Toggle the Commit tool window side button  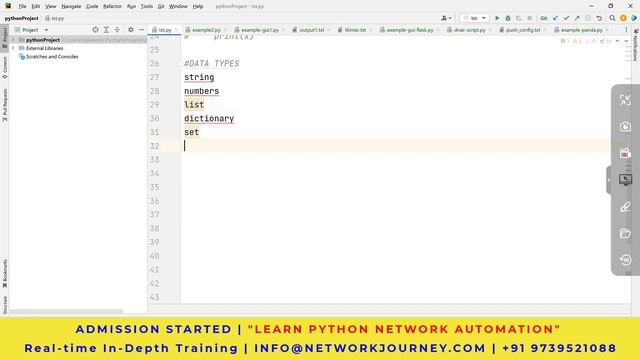point(4,67)
